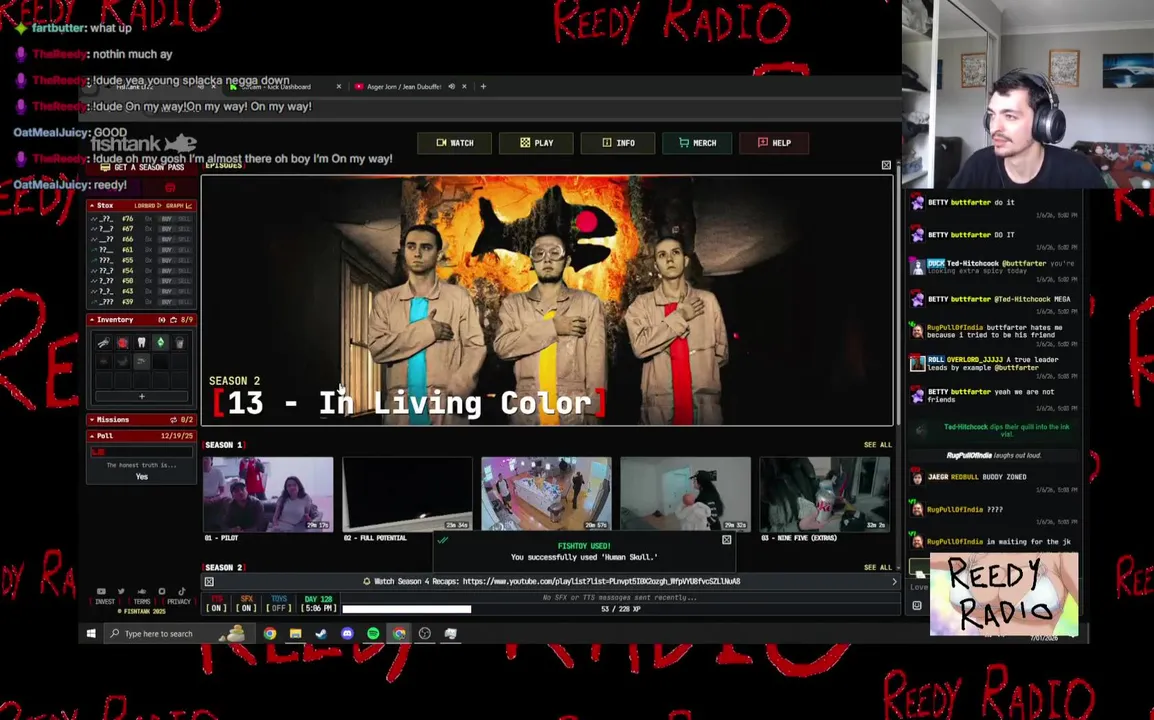
Task: Open Fishtank Twitter social link
Action: coord(121,591)
